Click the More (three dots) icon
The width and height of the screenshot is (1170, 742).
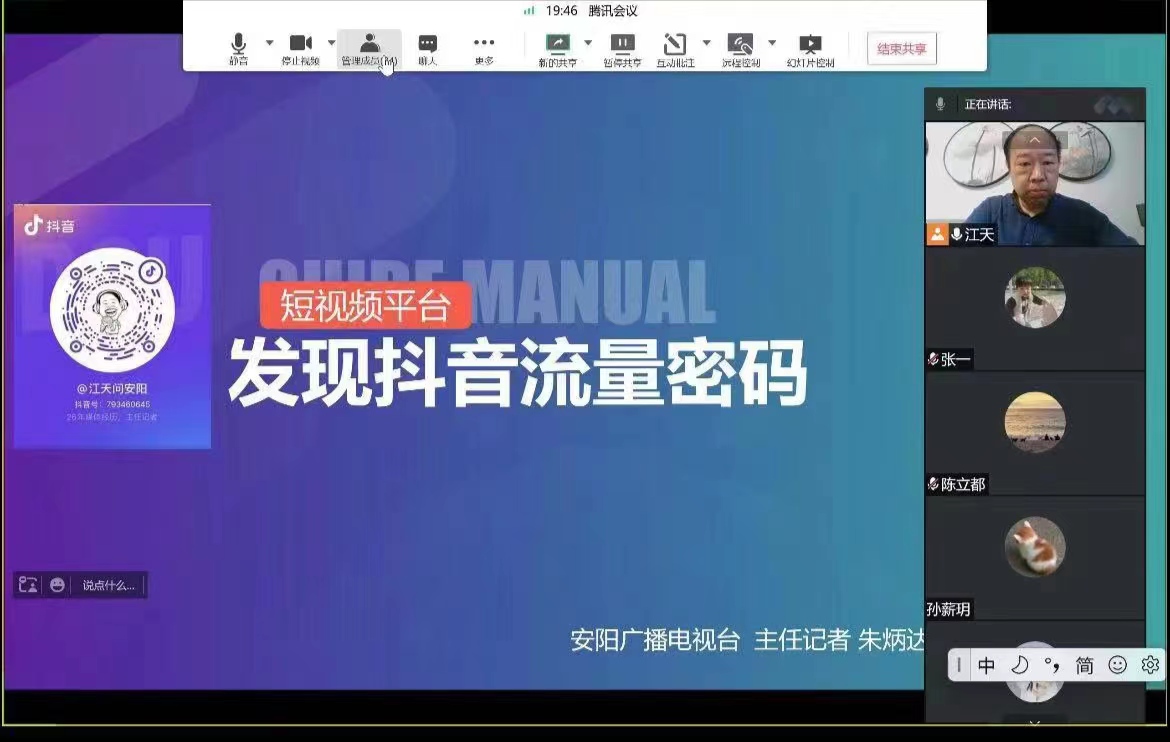click(484, 48)
